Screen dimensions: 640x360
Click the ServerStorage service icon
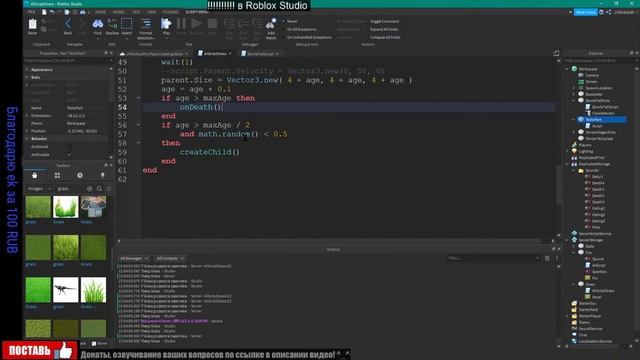(574, 240)
